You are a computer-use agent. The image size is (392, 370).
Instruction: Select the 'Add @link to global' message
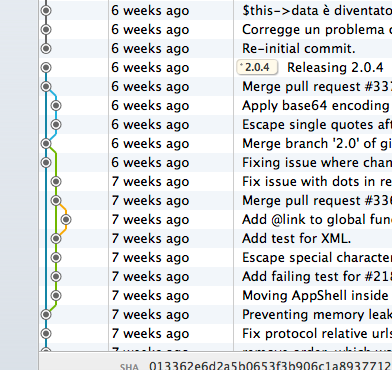(317, 220)
